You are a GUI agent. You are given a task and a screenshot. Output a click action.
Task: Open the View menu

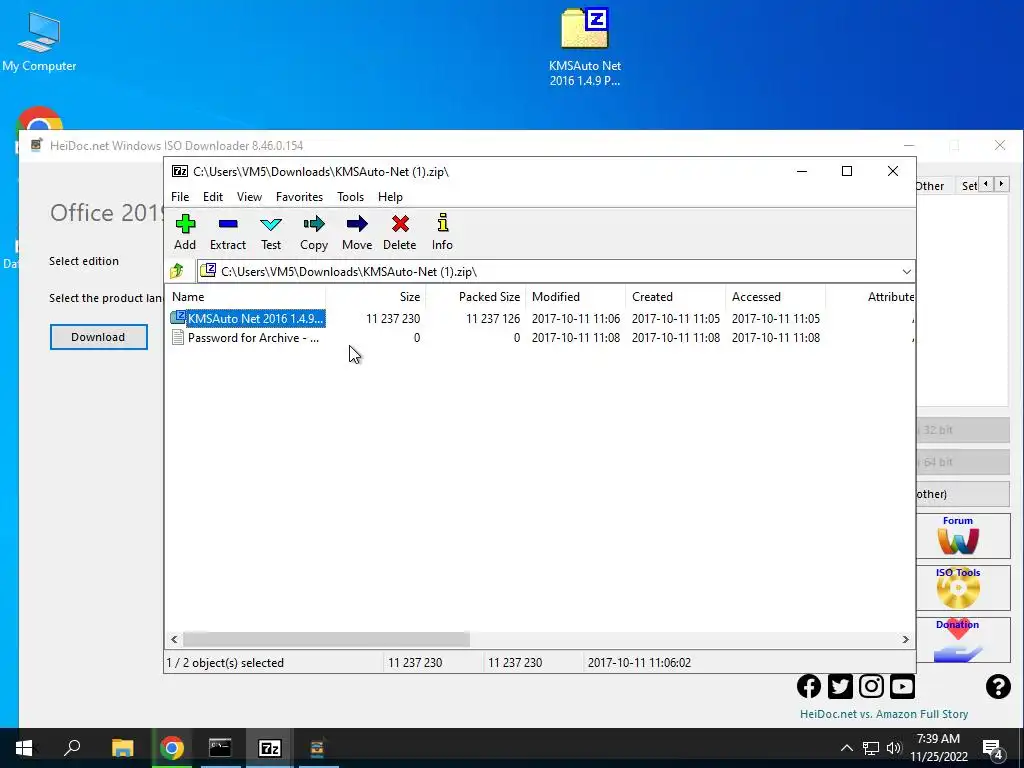point(249,197)
